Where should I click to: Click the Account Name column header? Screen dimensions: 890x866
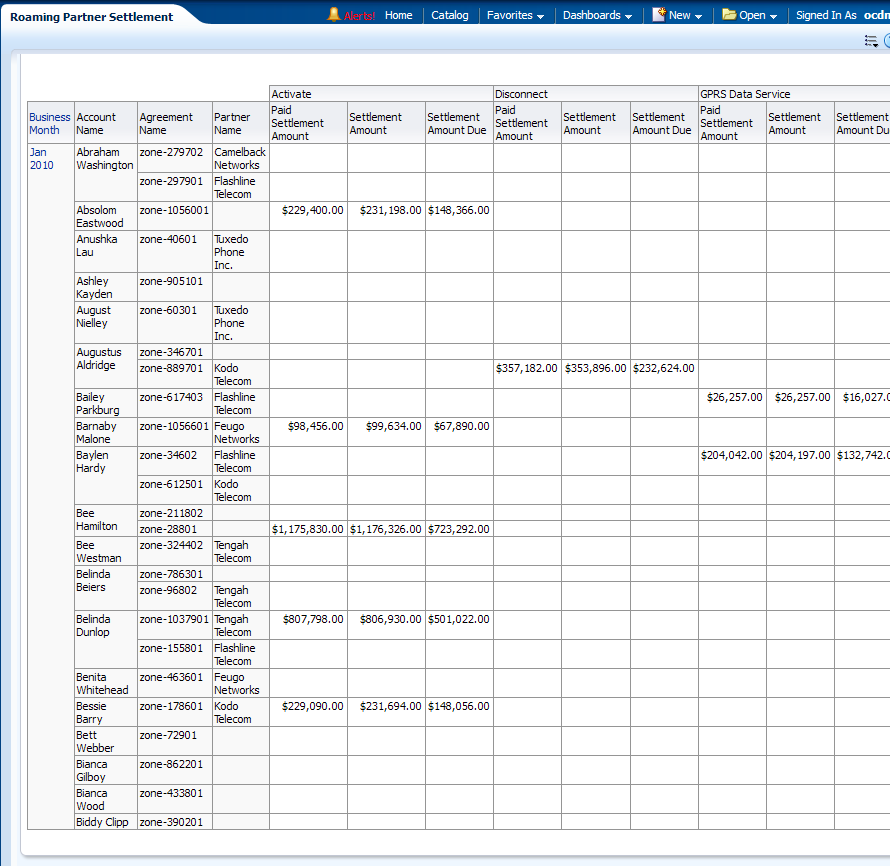click(x=96, y=123)
